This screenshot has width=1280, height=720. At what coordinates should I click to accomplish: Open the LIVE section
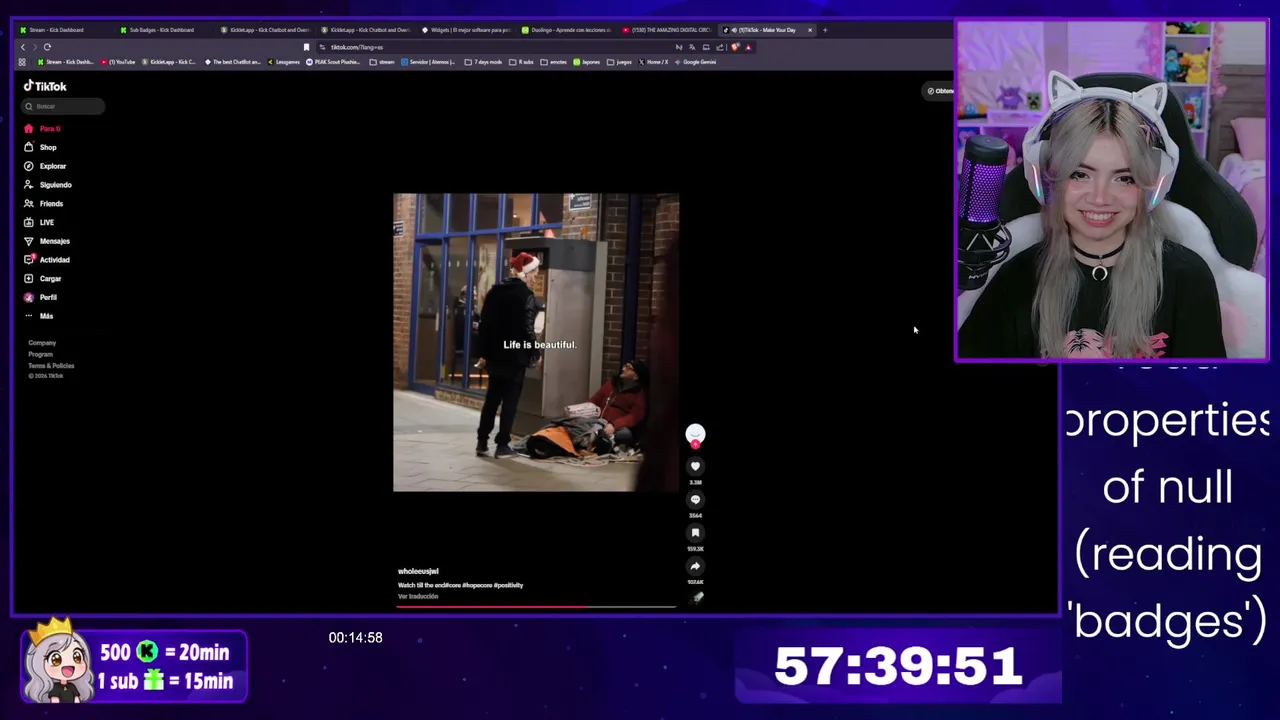pos(40,222)
